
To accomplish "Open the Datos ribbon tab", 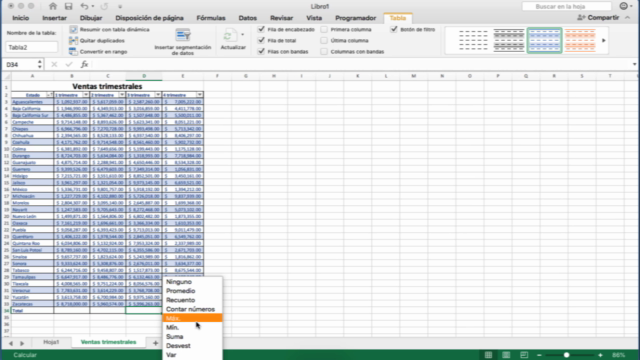I will [248, 18].
